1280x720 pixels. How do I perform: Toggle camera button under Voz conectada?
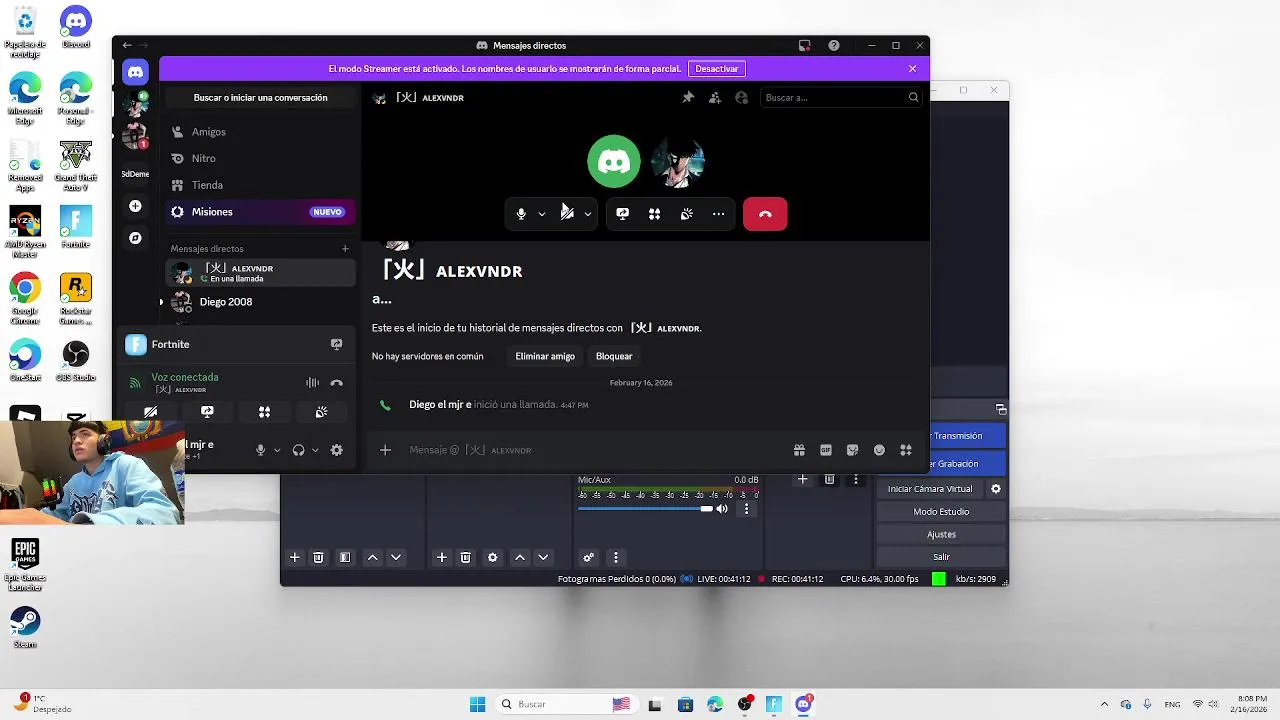[150, 412]
